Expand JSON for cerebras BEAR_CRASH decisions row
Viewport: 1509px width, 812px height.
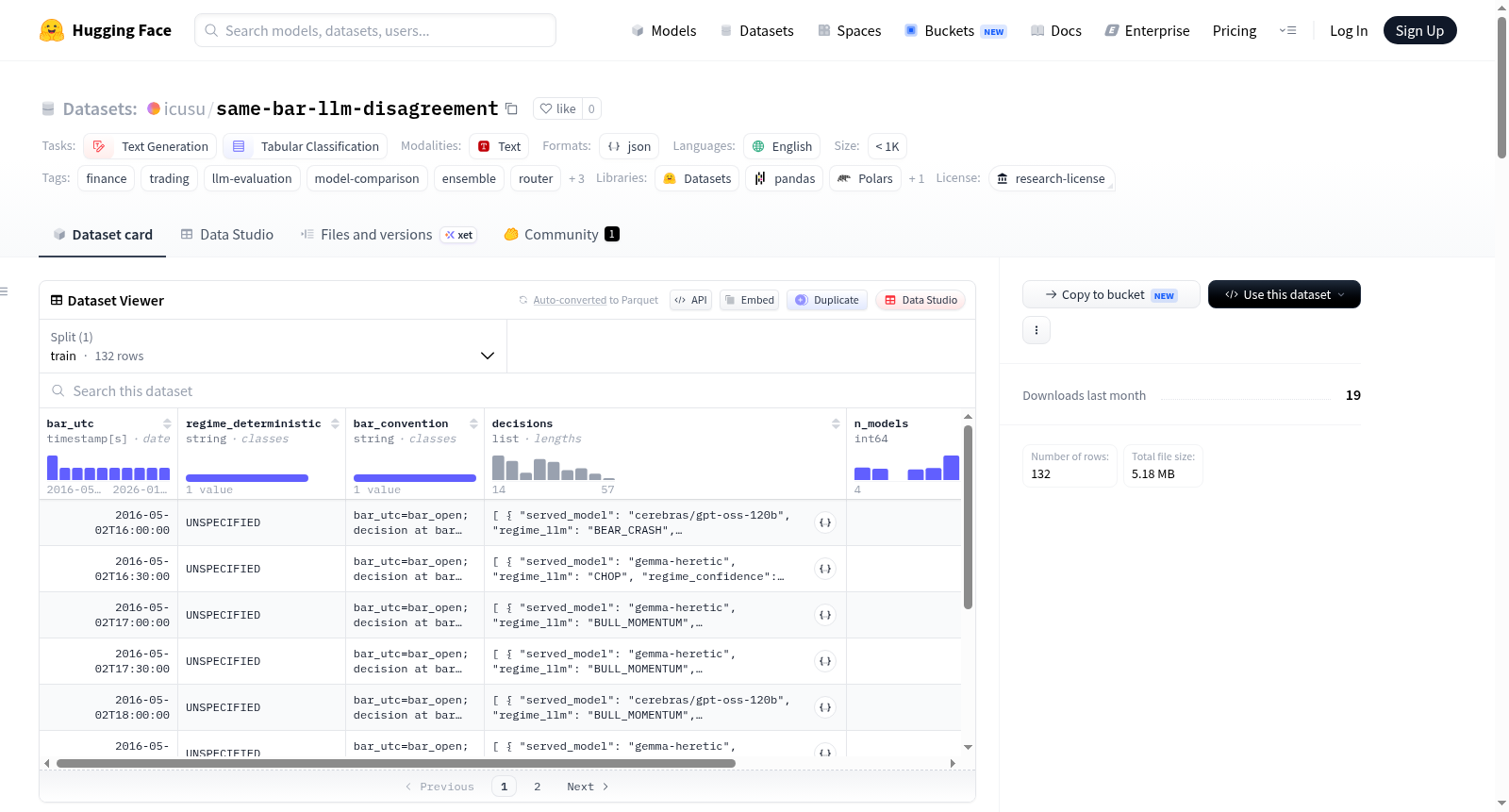click(x=825, y=522)
